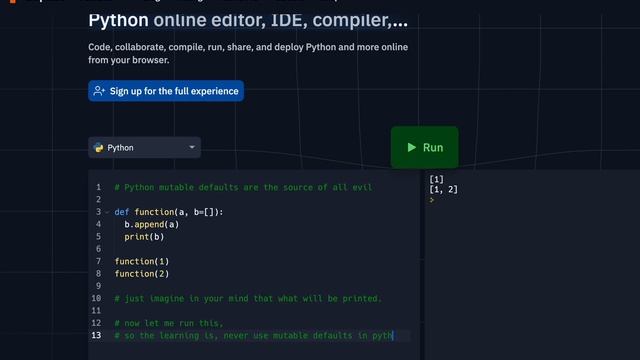Click line number 13 in the gutter
Viewport: 640px width, 360px height.
96,336
